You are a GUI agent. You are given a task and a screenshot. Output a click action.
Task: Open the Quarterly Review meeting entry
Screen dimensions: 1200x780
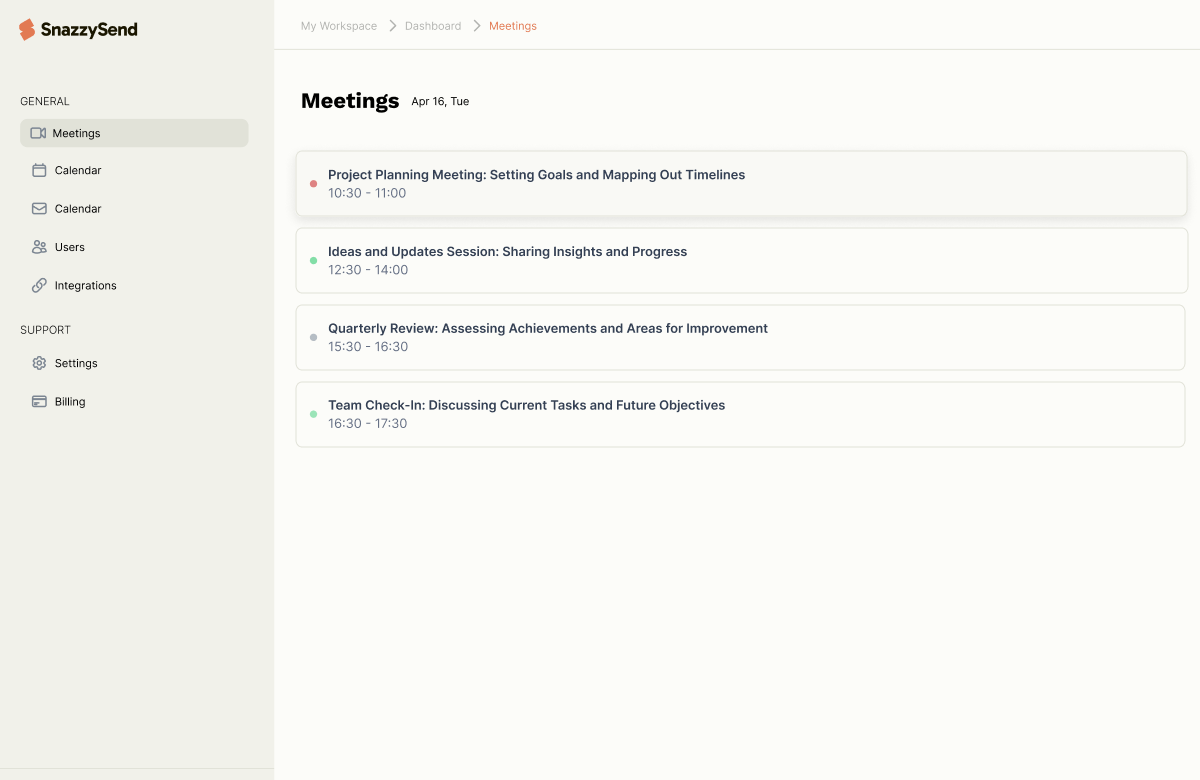point(740,338)
